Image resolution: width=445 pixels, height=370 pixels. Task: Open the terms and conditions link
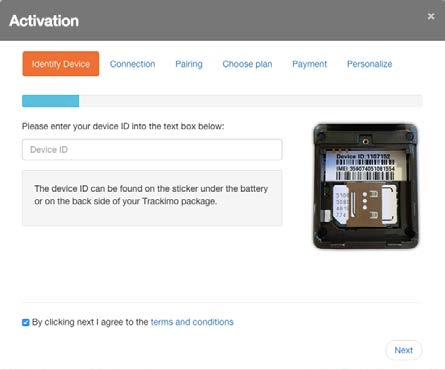pyautogui.click(x=192, y=322)
